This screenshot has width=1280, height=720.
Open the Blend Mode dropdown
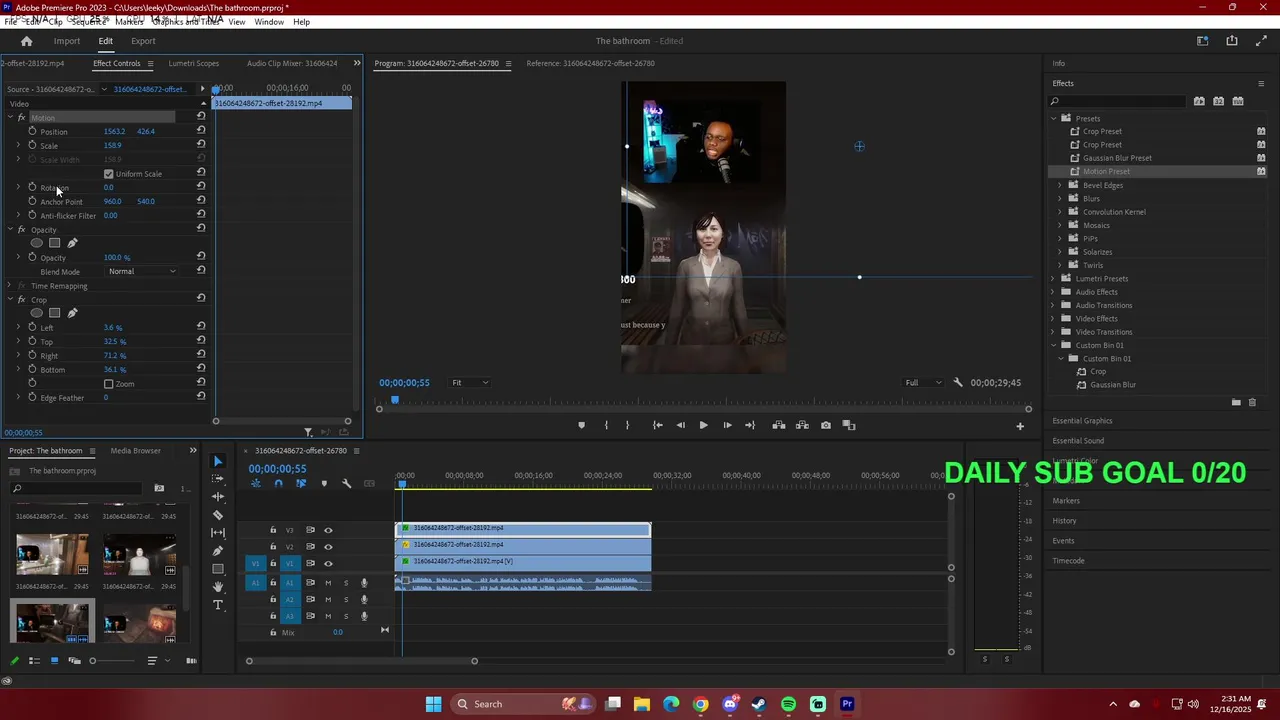(141, 271)
